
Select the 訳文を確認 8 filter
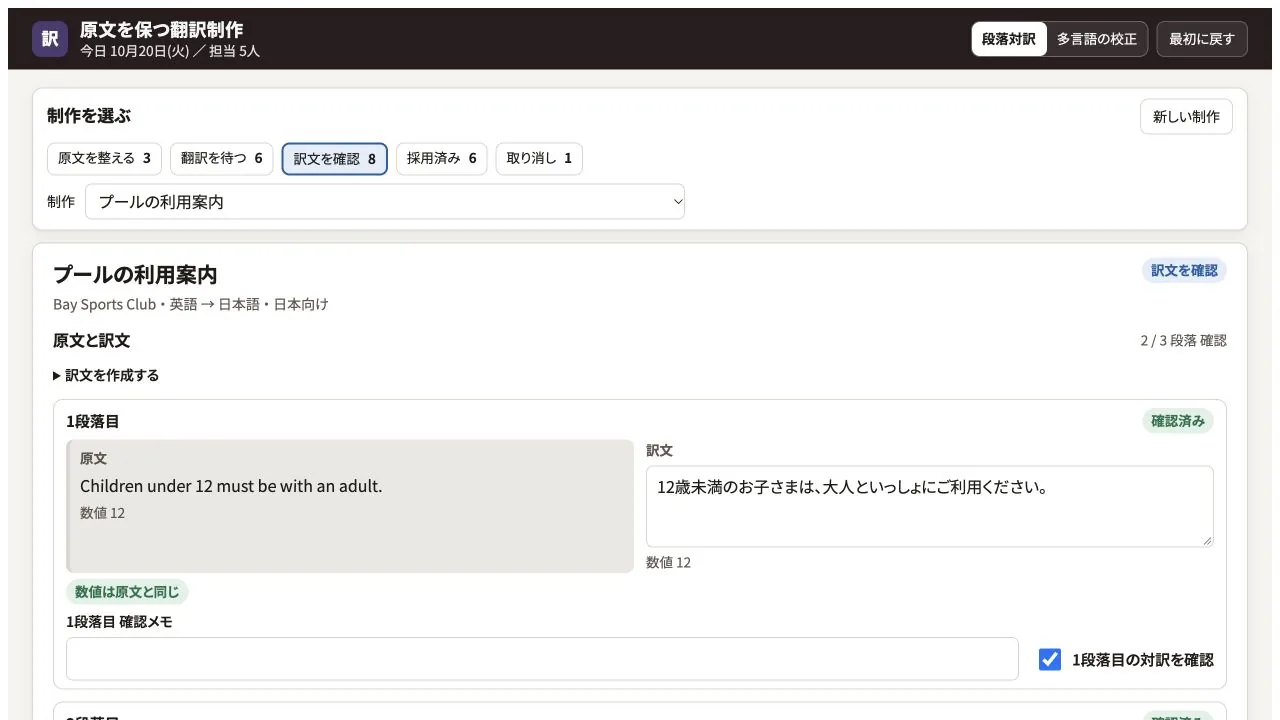(x=335, y=159)
